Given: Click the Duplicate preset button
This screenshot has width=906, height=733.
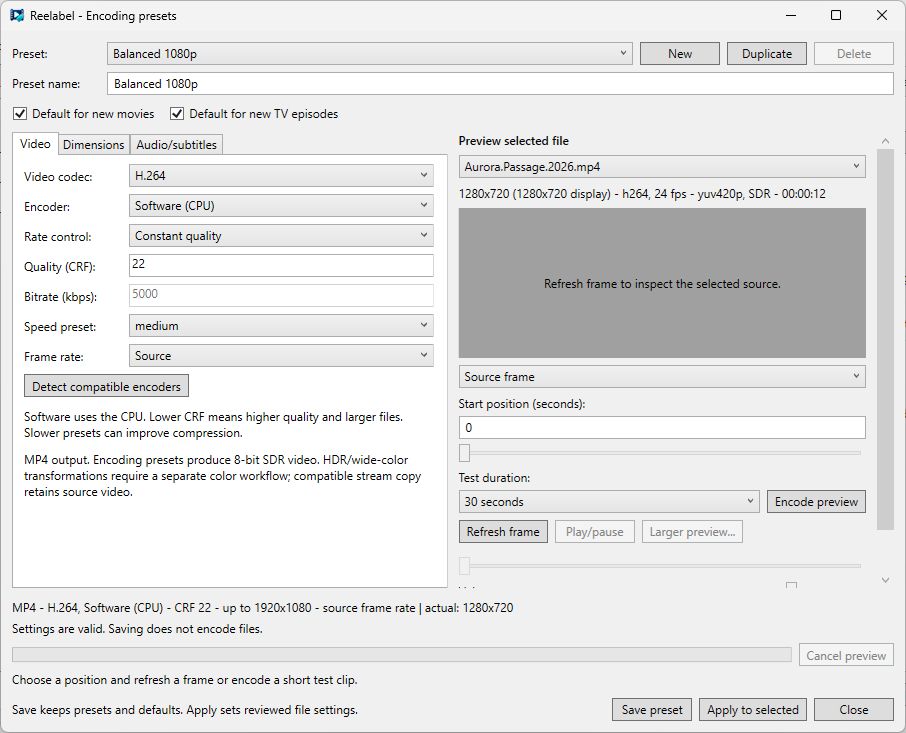Looking at the screenshot, I should [767, 54].
